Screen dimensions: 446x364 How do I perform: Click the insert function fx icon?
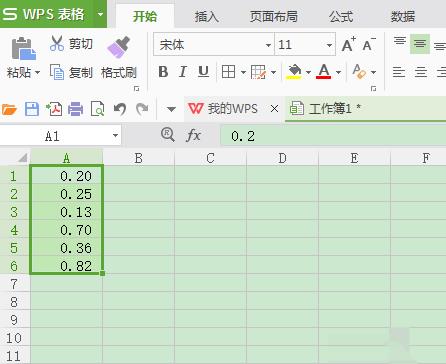pos(193,136)
